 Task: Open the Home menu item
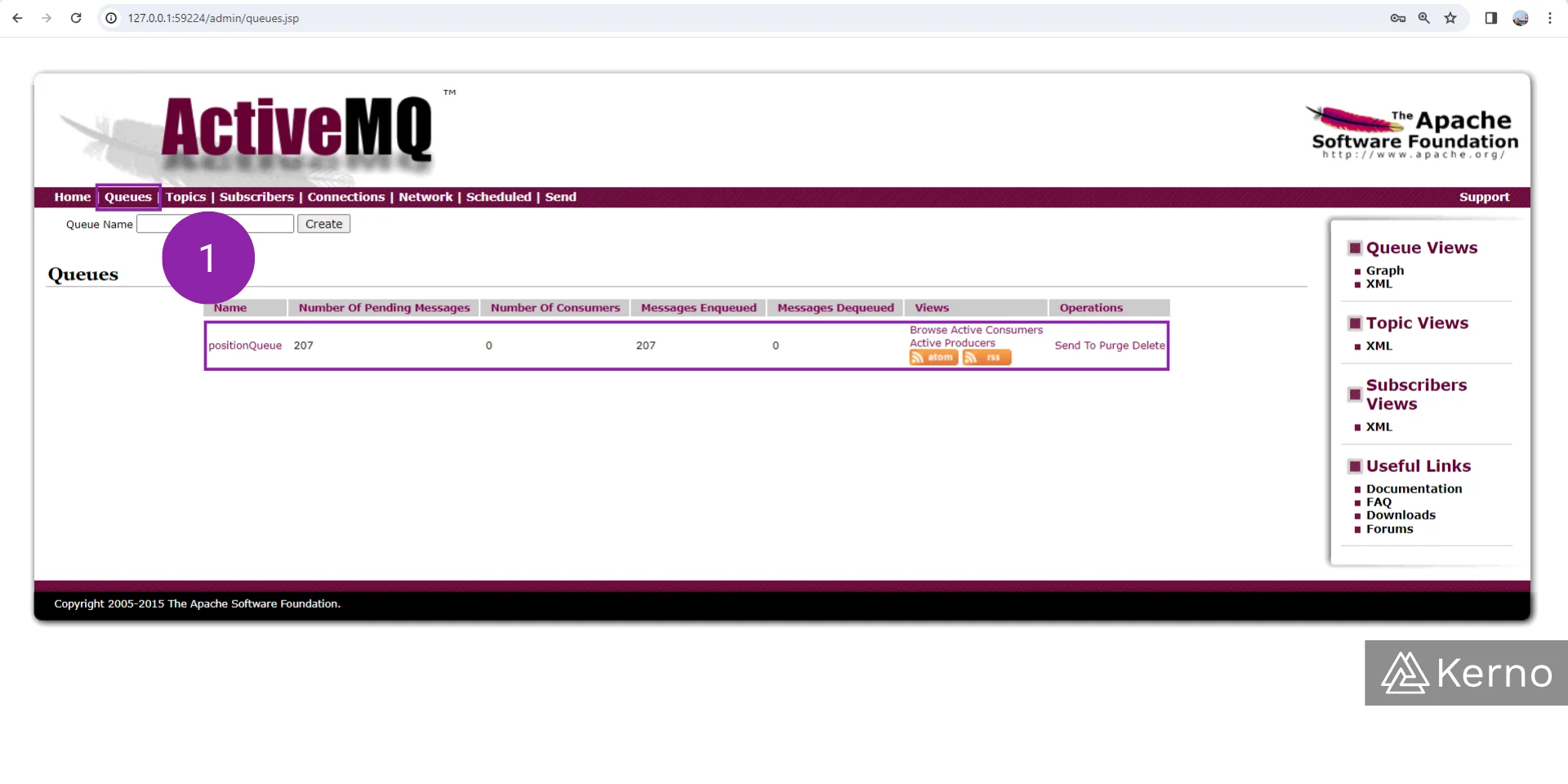pos(72,197)
